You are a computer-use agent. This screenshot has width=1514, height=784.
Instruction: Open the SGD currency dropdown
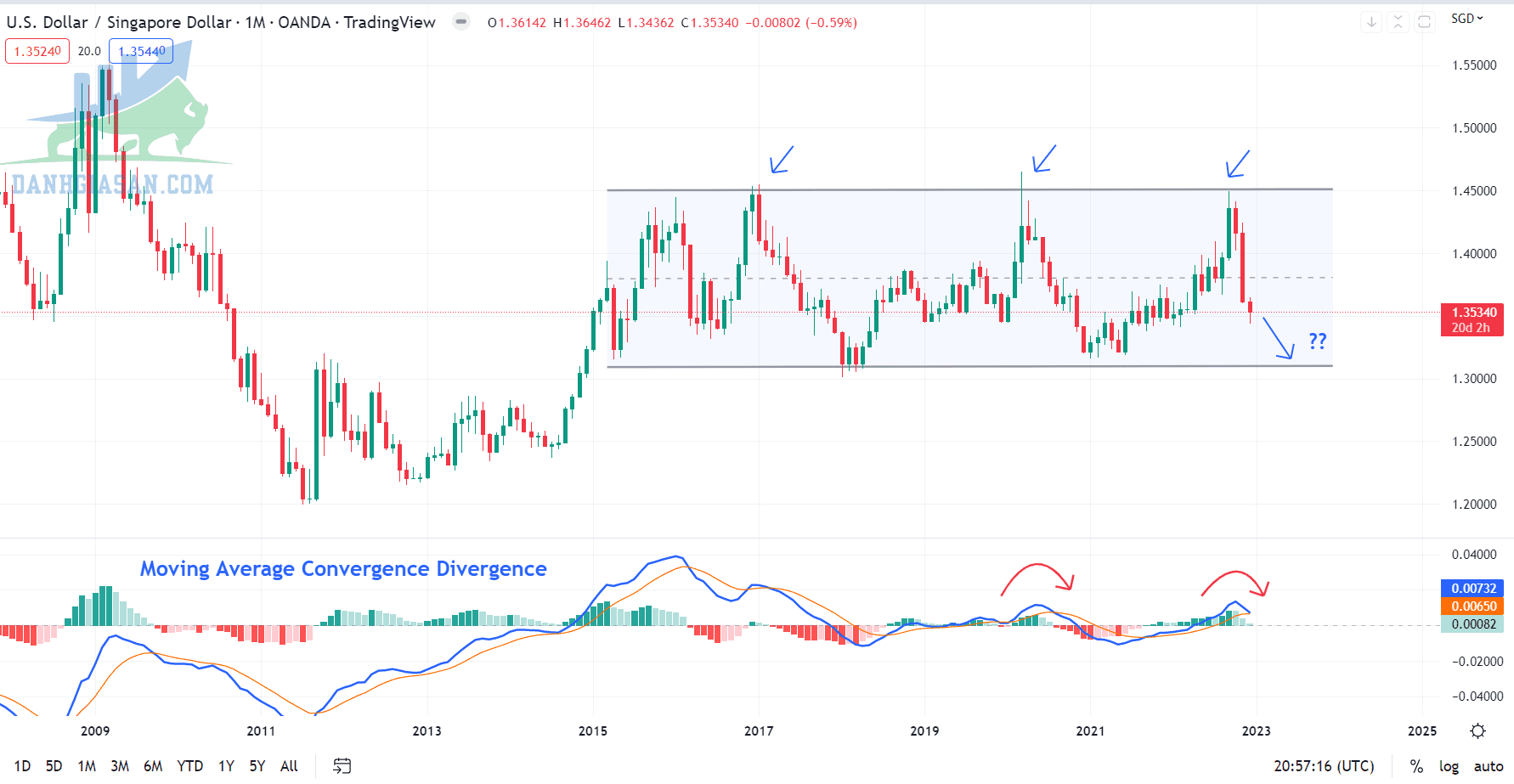click(1466, 19)
